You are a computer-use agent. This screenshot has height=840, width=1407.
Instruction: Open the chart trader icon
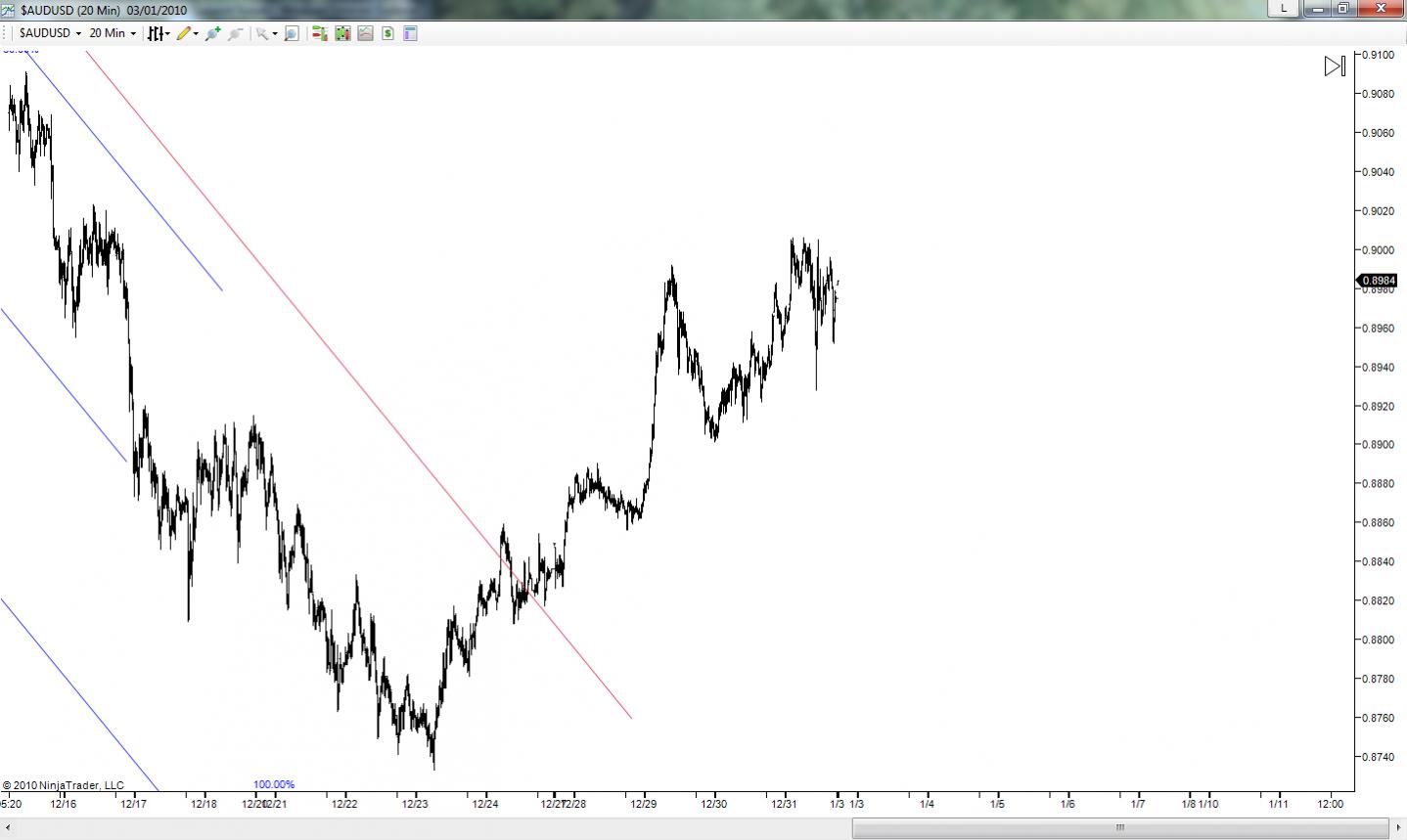pyautogui.click(x=319, y=33)
